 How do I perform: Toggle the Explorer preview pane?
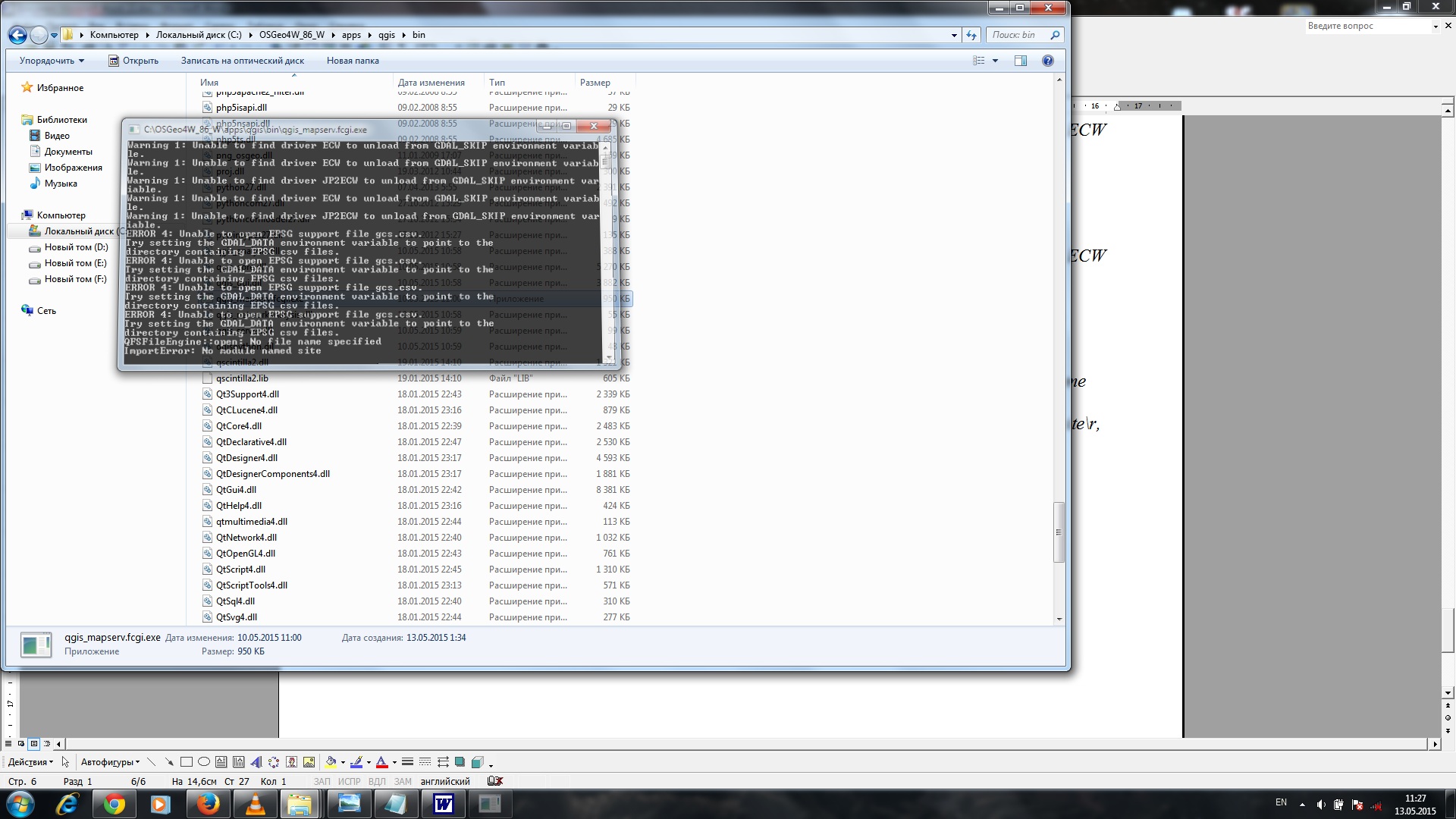tap(1021, 61)
